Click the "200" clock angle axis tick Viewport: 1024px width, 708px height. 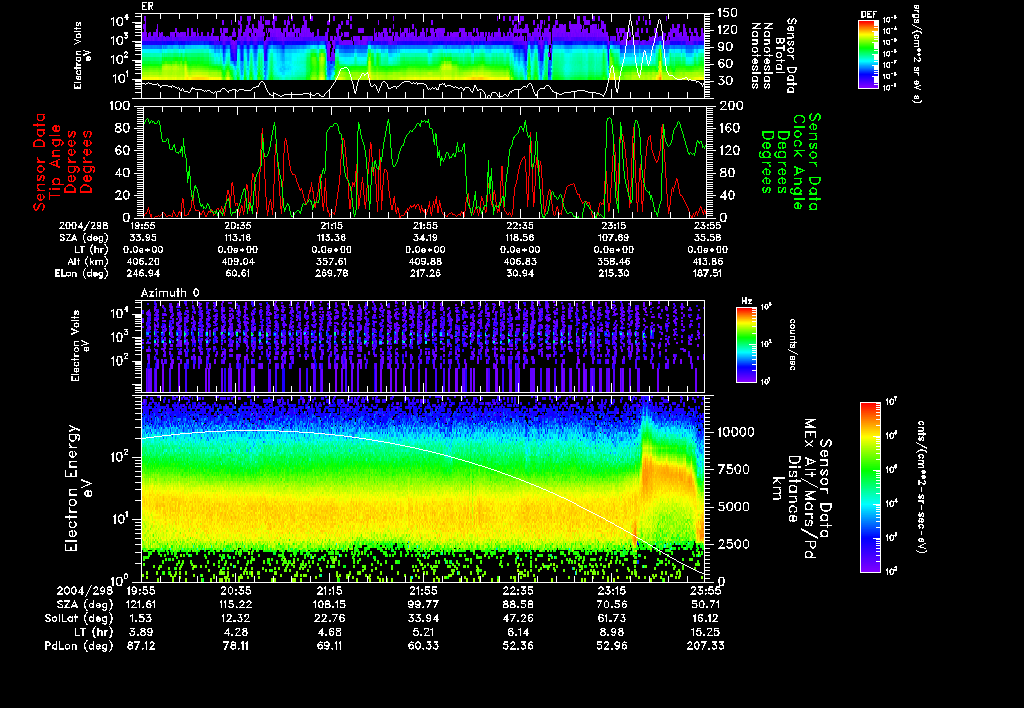pos(729,105)
